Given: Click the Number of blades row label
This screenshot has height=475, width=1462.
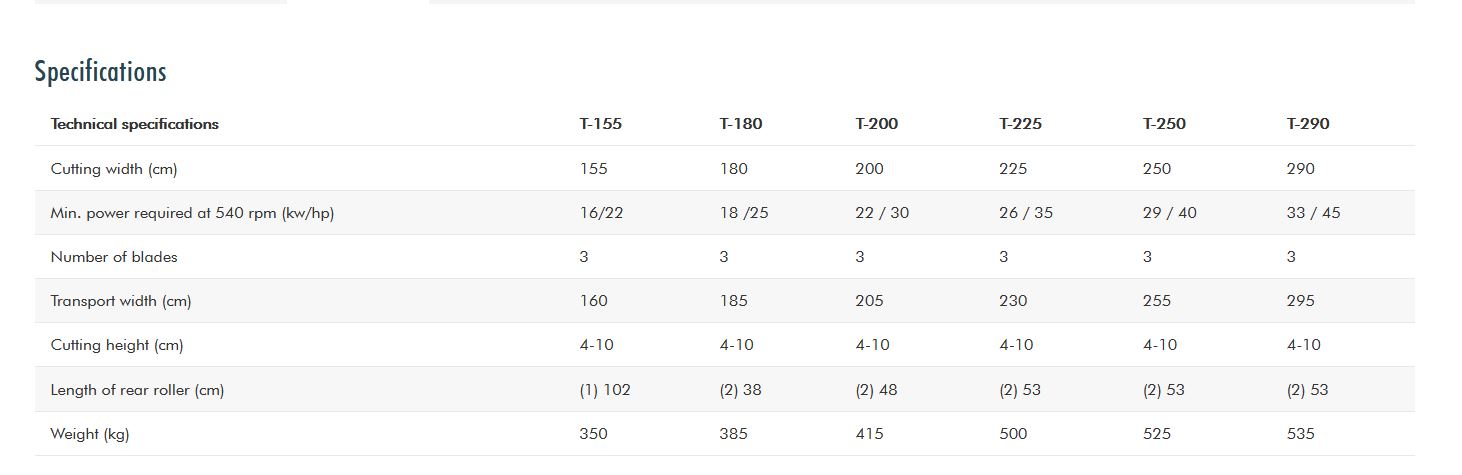Looking at the screenshot, I should pyautogui.click(x=114, y=257).
